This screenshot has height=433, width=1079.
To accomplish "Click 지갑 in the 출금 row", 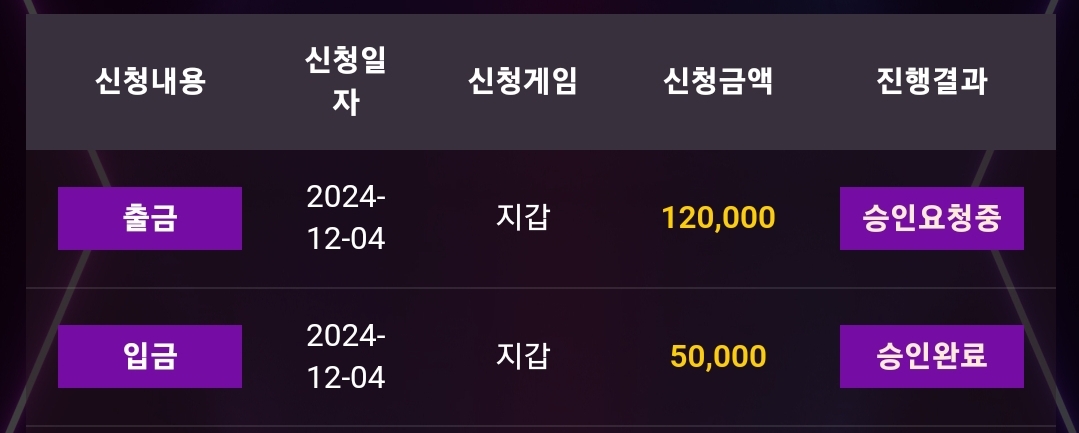I will click(522, 218).
